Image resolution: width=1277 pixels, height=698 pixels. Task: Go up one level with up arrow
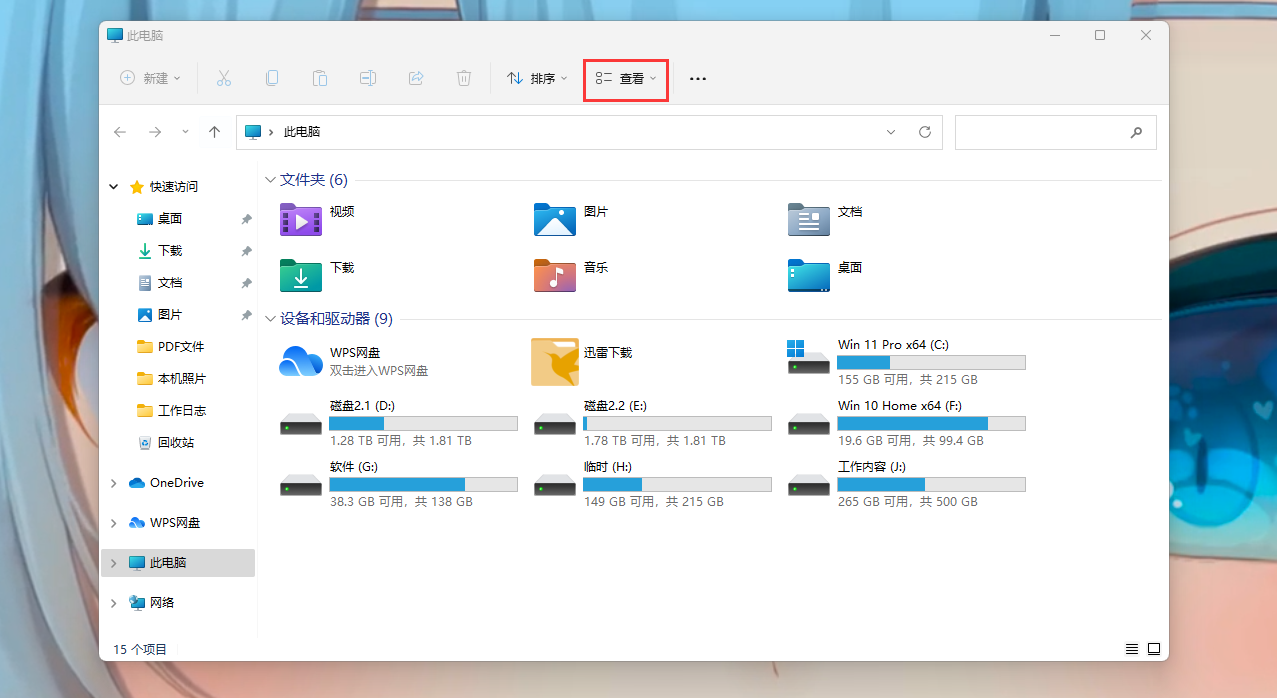tap(214, 132)
